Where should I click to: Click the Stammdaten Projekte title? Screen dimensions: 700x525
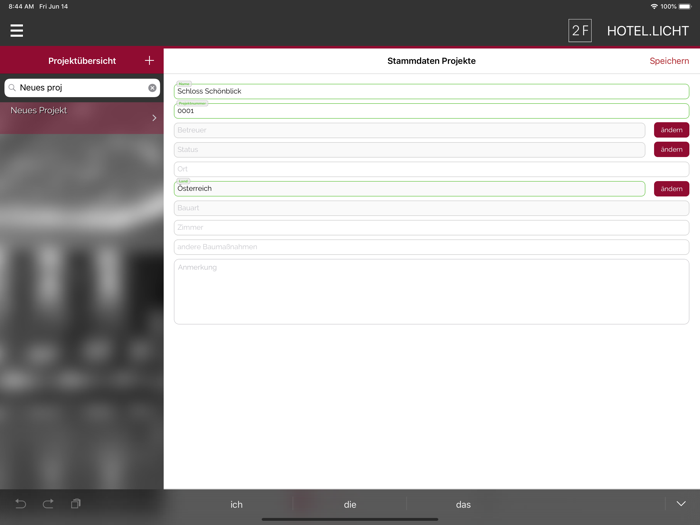(x=431, y=61)
